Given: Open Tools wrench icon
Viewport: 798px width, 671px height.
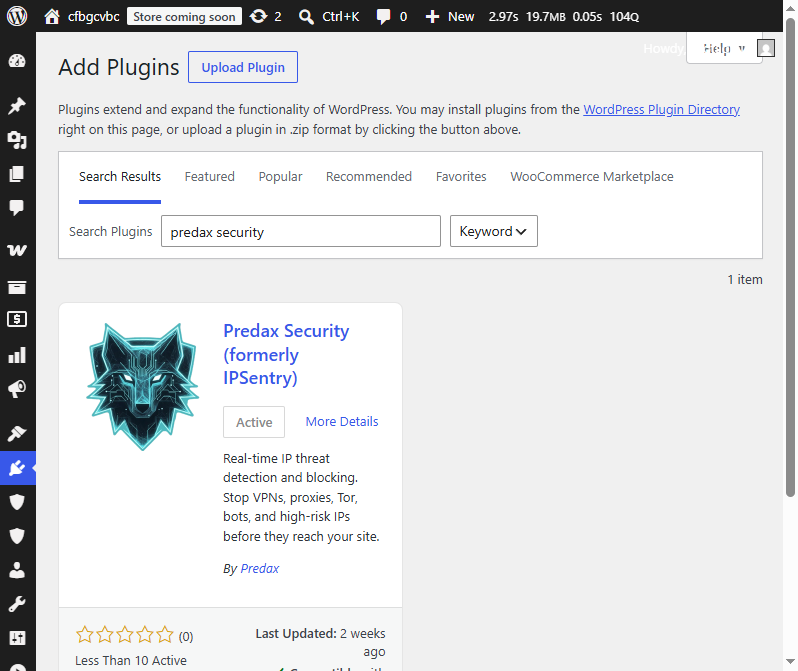Looking at the screenshot, I should 17,604.
